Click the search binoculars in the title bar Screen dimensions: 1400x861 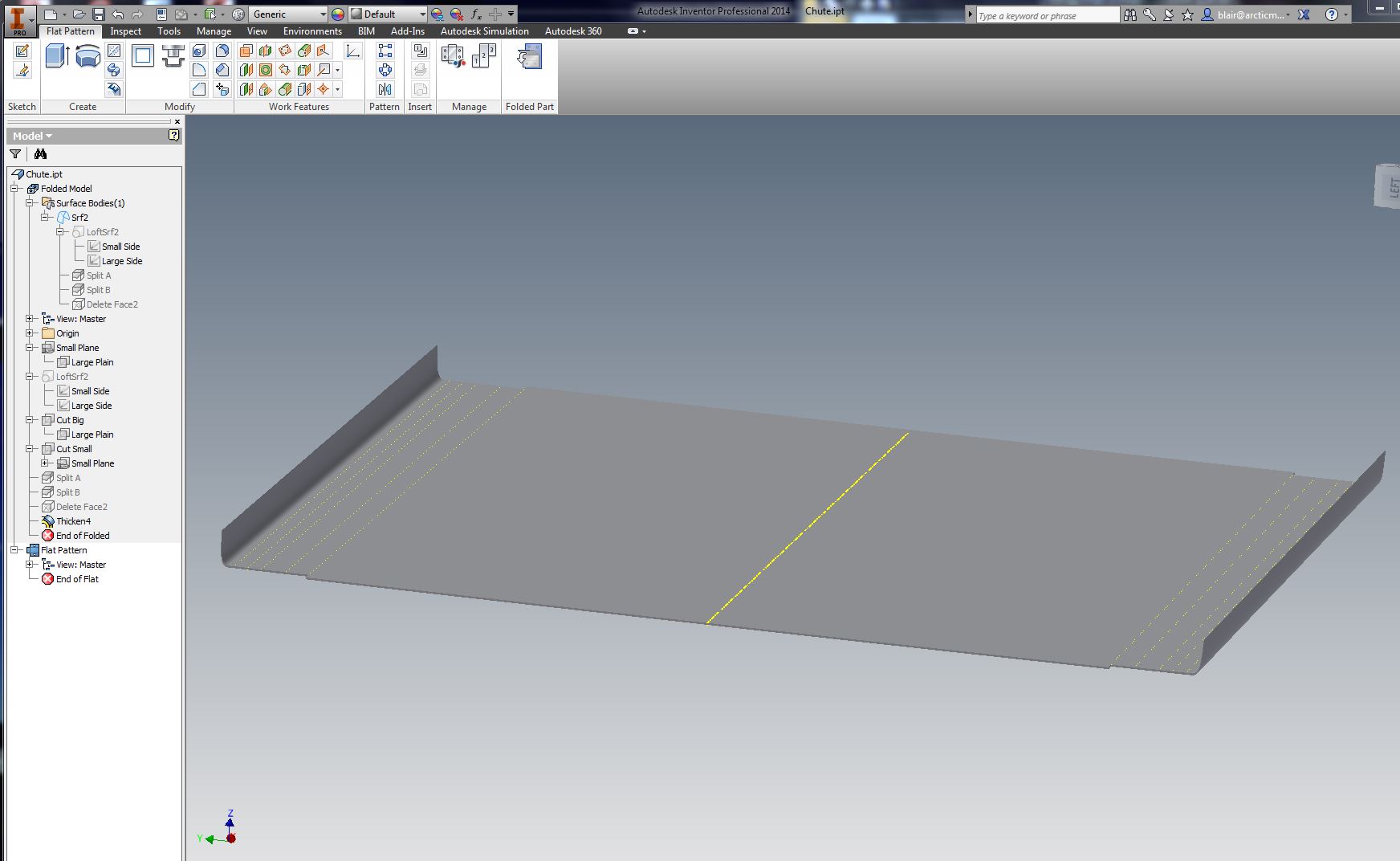(x=1130, y=14)
